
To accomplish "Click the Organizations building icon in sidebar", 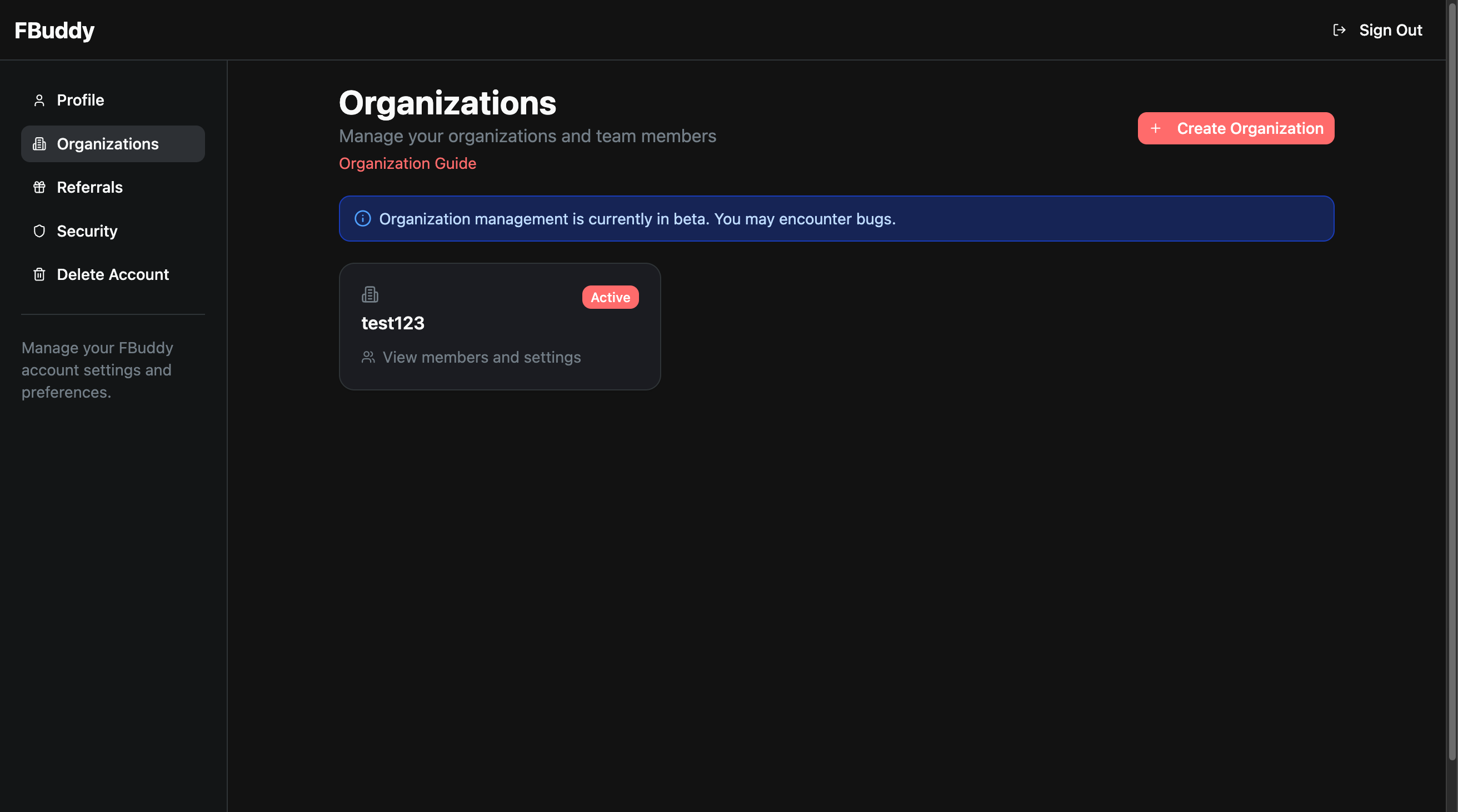I will click(x=39, y=144).
